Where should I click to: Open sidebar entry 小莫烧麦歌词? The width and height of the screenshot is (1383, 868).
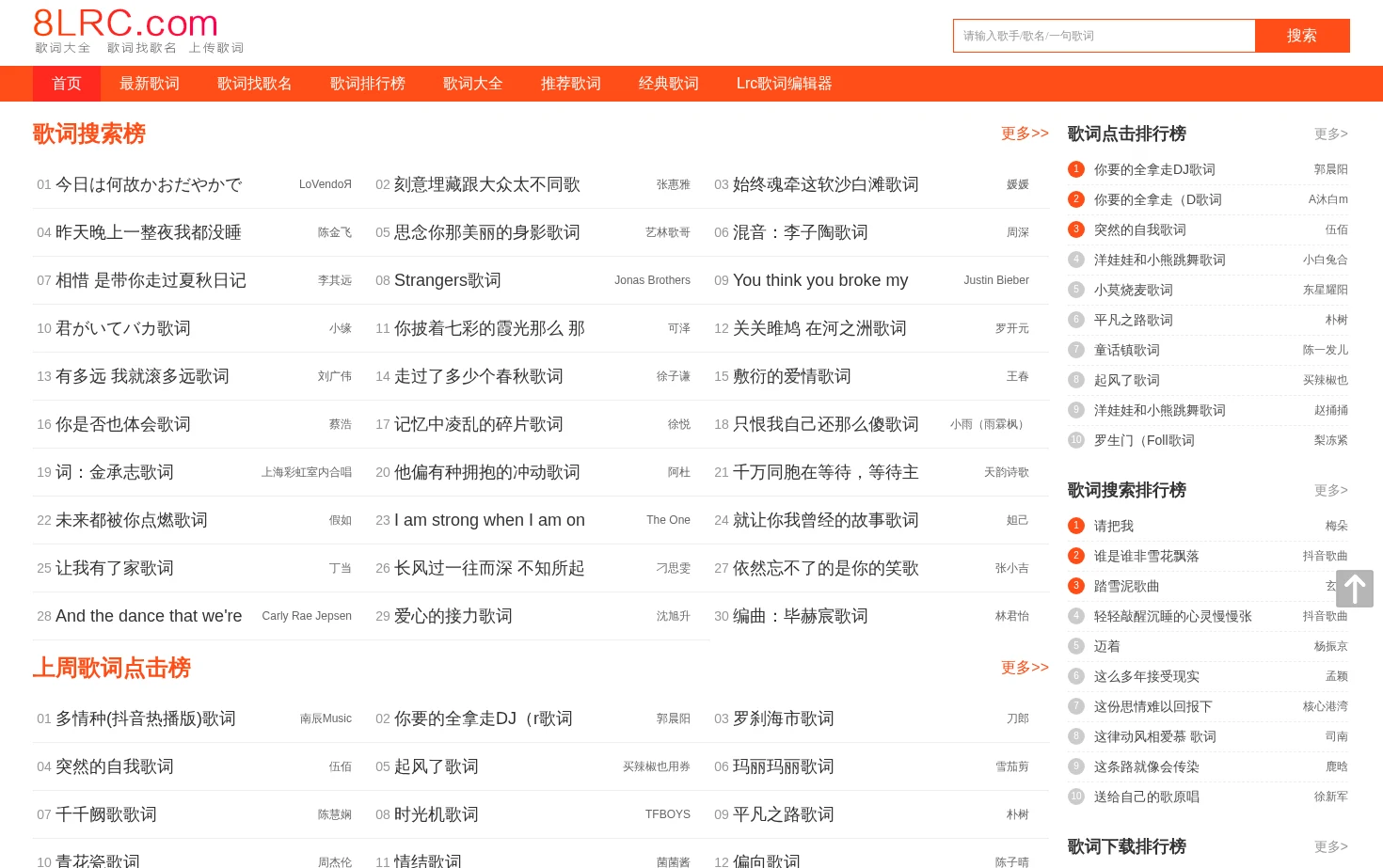click(x=1134, y=290)
